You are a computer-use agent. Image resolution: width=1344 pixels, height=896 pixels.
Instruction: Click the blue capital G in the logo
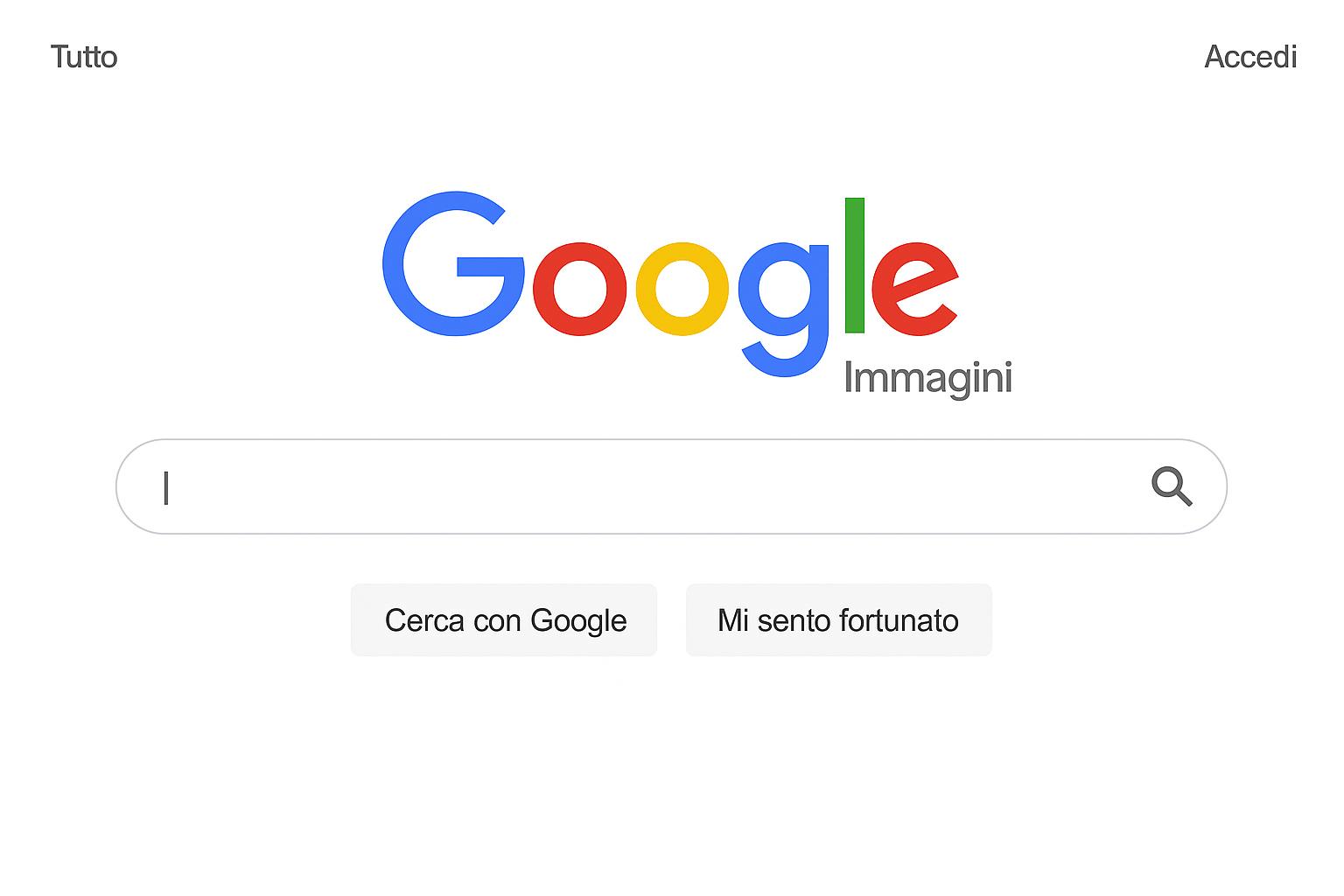[x=453, y=262]
